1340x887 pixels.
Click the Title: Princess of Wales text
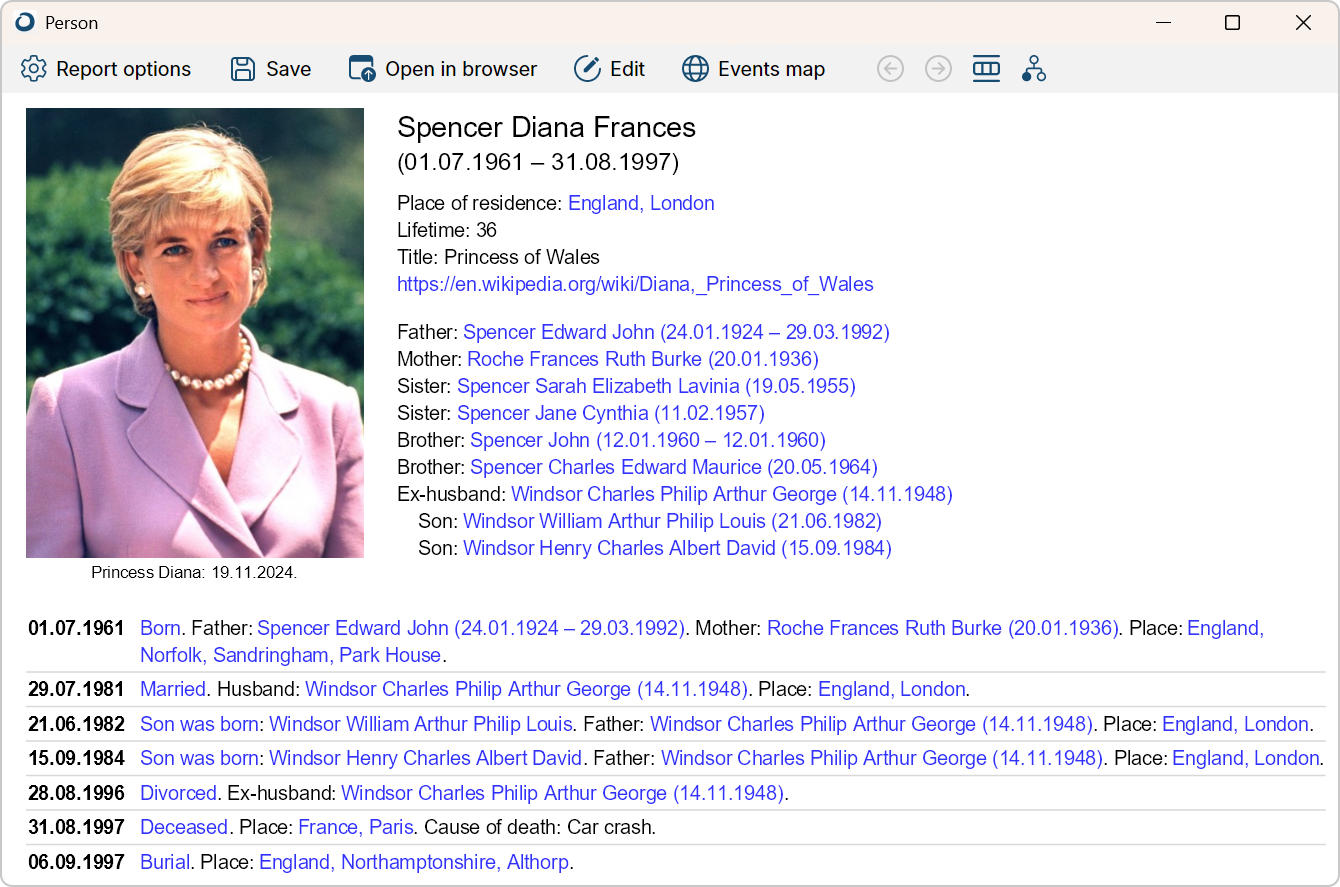[498, 257]
